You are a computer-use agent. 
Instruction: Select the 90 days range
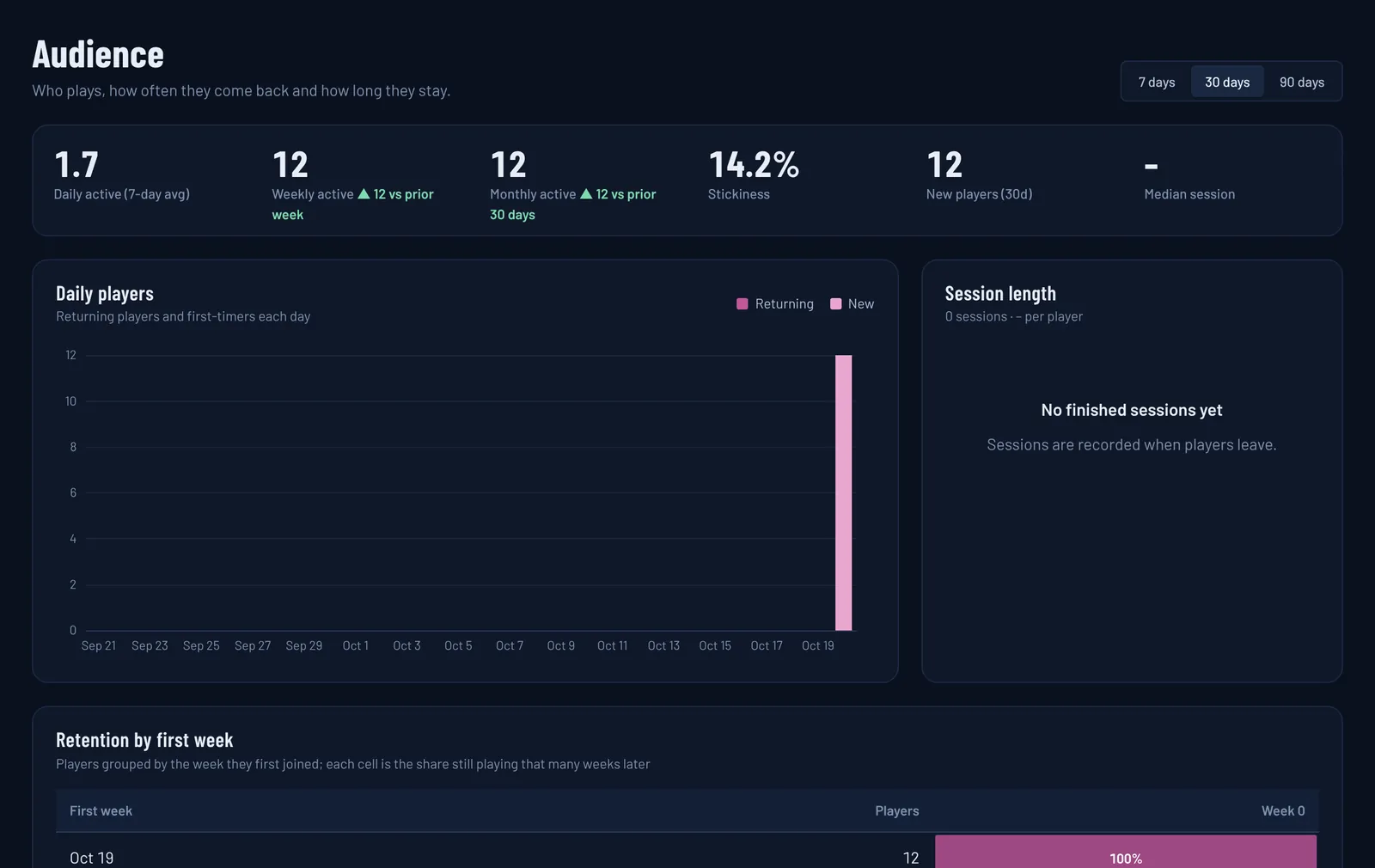coord(1302,83)
